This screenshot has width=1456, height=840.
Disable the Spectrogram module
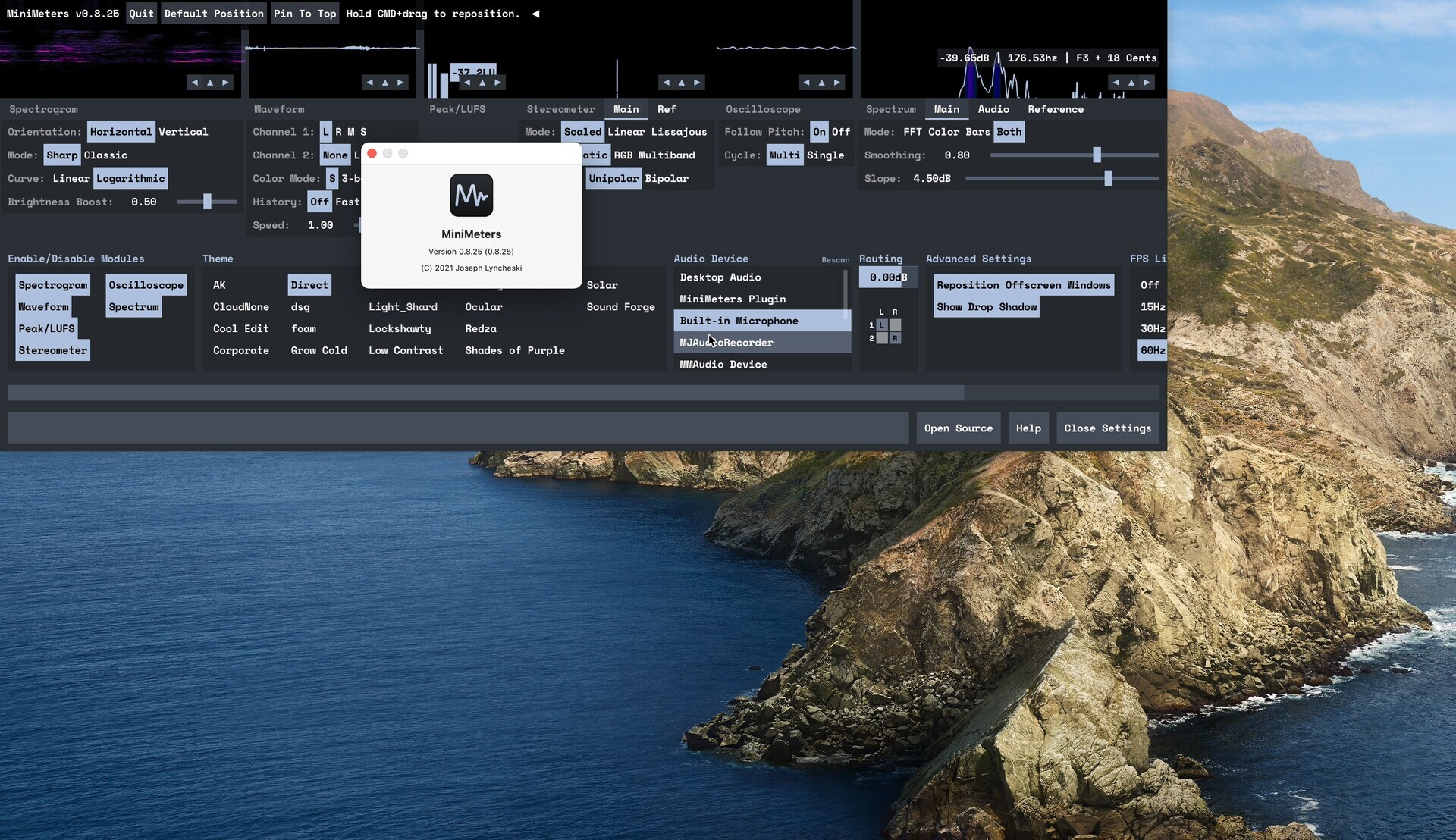click(x=53, y=285)
